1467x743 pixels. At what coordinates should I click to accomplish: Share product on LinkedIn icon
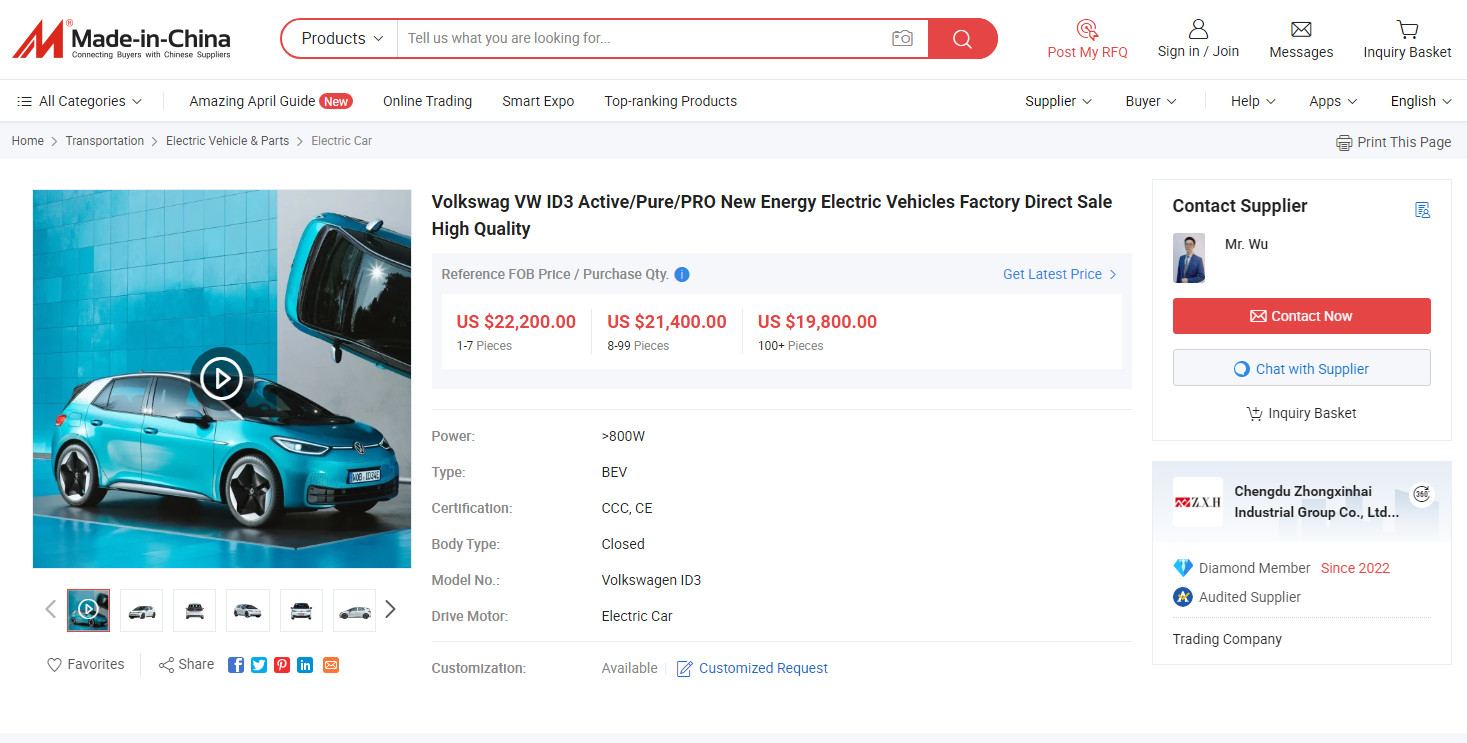pos(305,665)
